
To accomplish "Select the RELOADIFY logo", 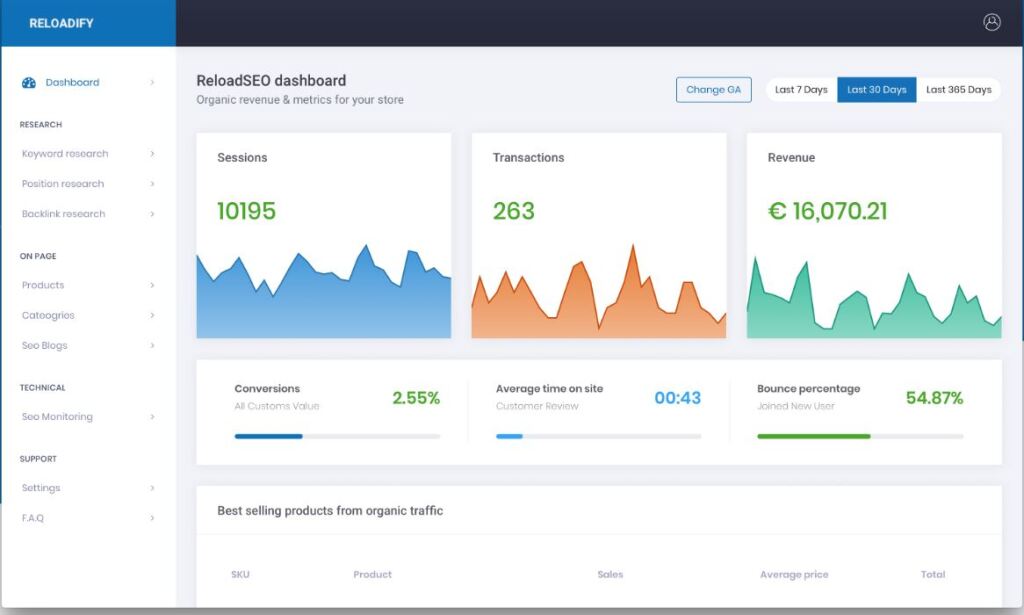I will 62,22.
